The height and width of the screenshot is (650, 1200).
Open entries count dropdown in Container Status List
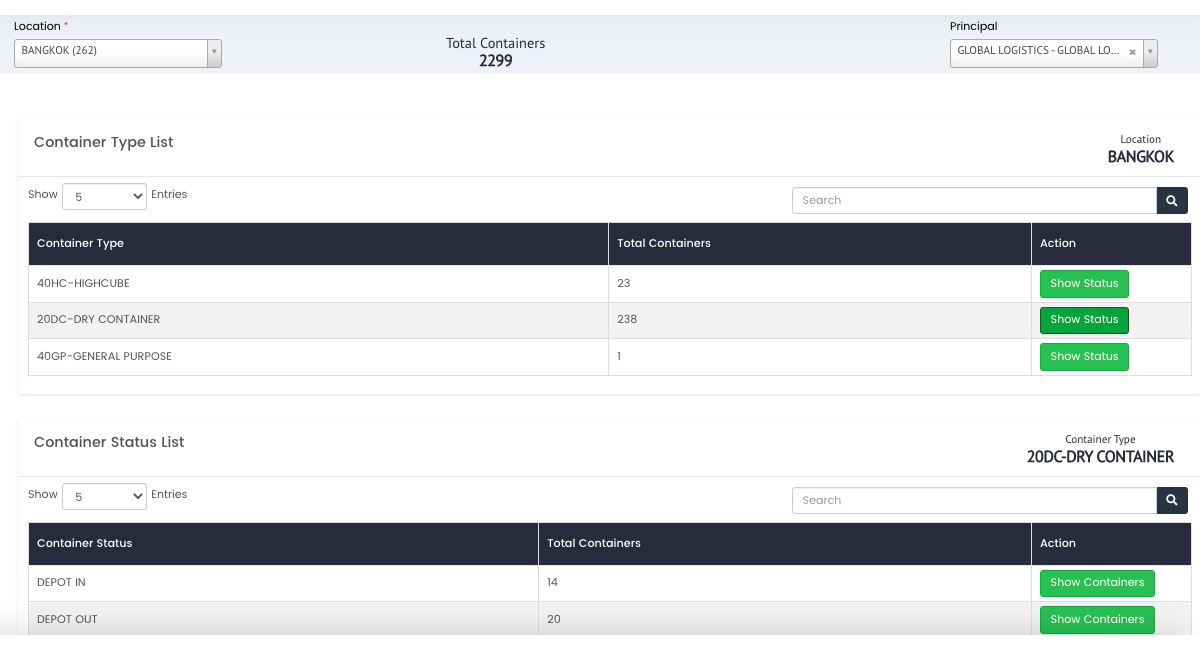pos(105,497)
